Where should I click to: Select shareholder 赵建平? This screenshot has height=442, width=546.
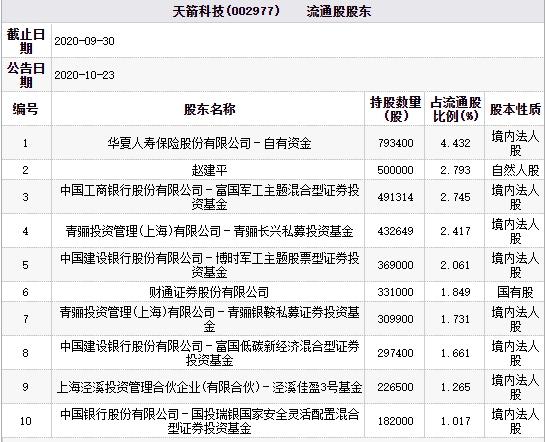[x=209, y=170]
